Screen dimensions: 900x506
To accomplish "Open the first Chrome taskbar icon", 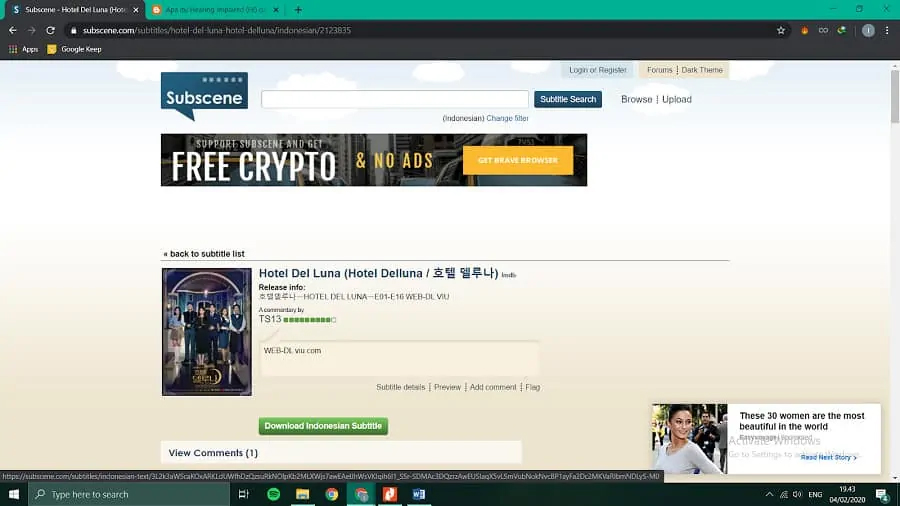I will [x=332, y=494].
